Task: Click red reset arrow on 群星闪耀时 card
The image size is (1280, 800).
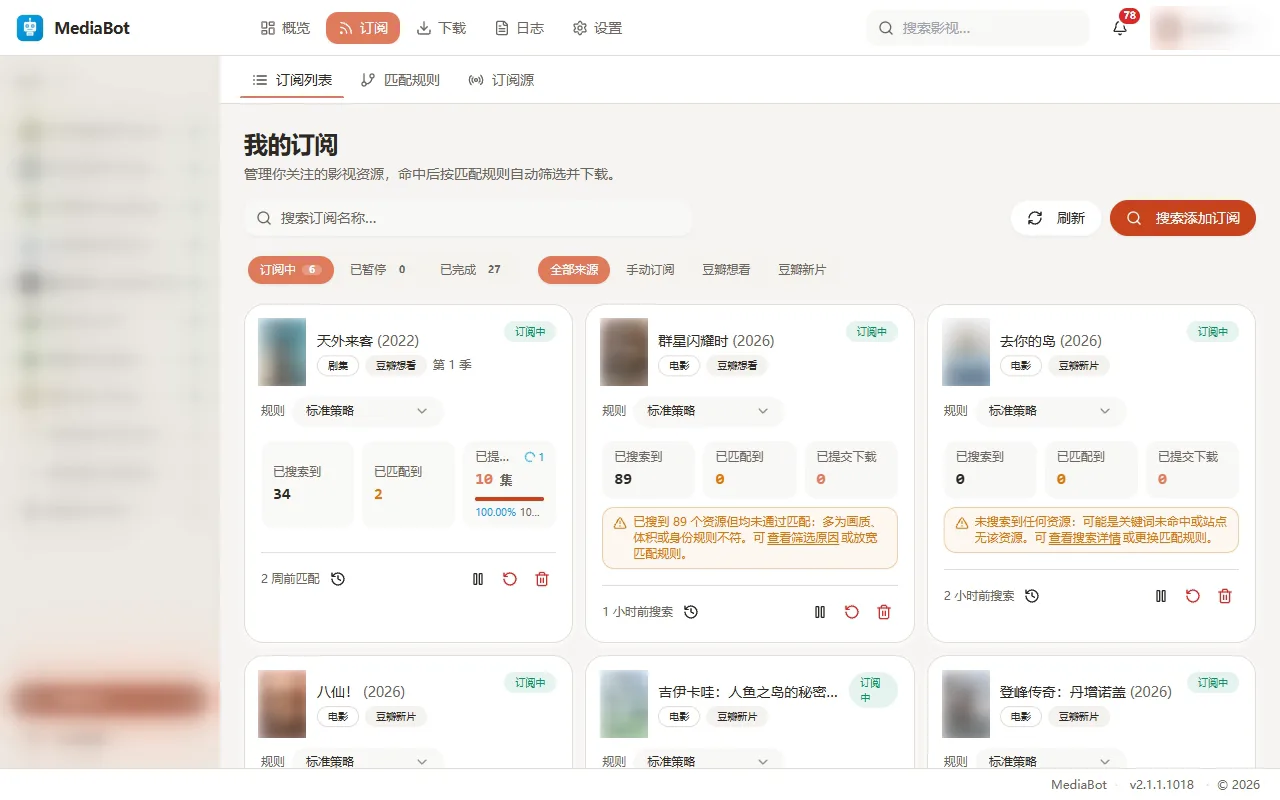Action: point(852,612)
